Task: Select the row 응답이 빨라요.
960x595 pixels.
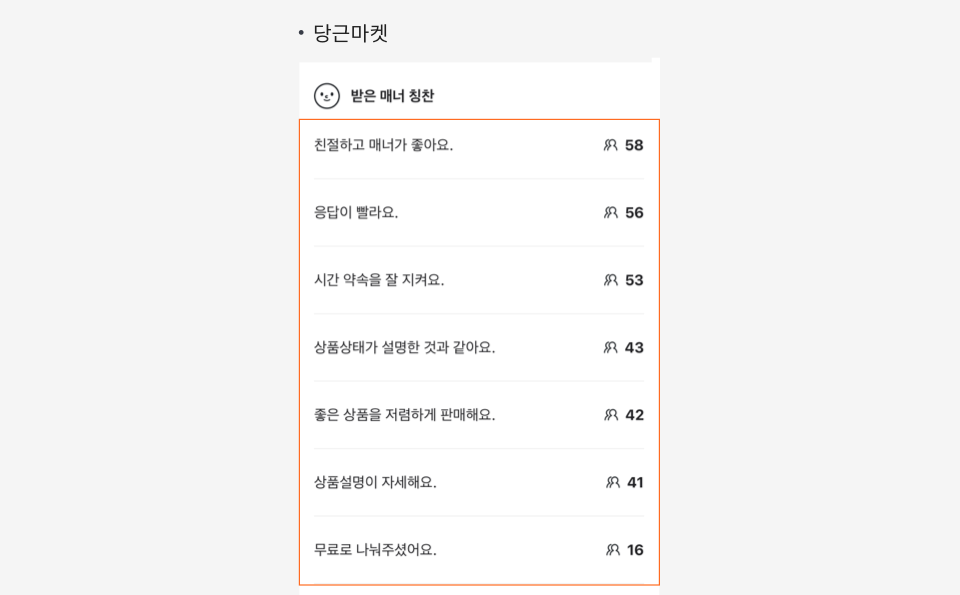Action: coord(479,212)
